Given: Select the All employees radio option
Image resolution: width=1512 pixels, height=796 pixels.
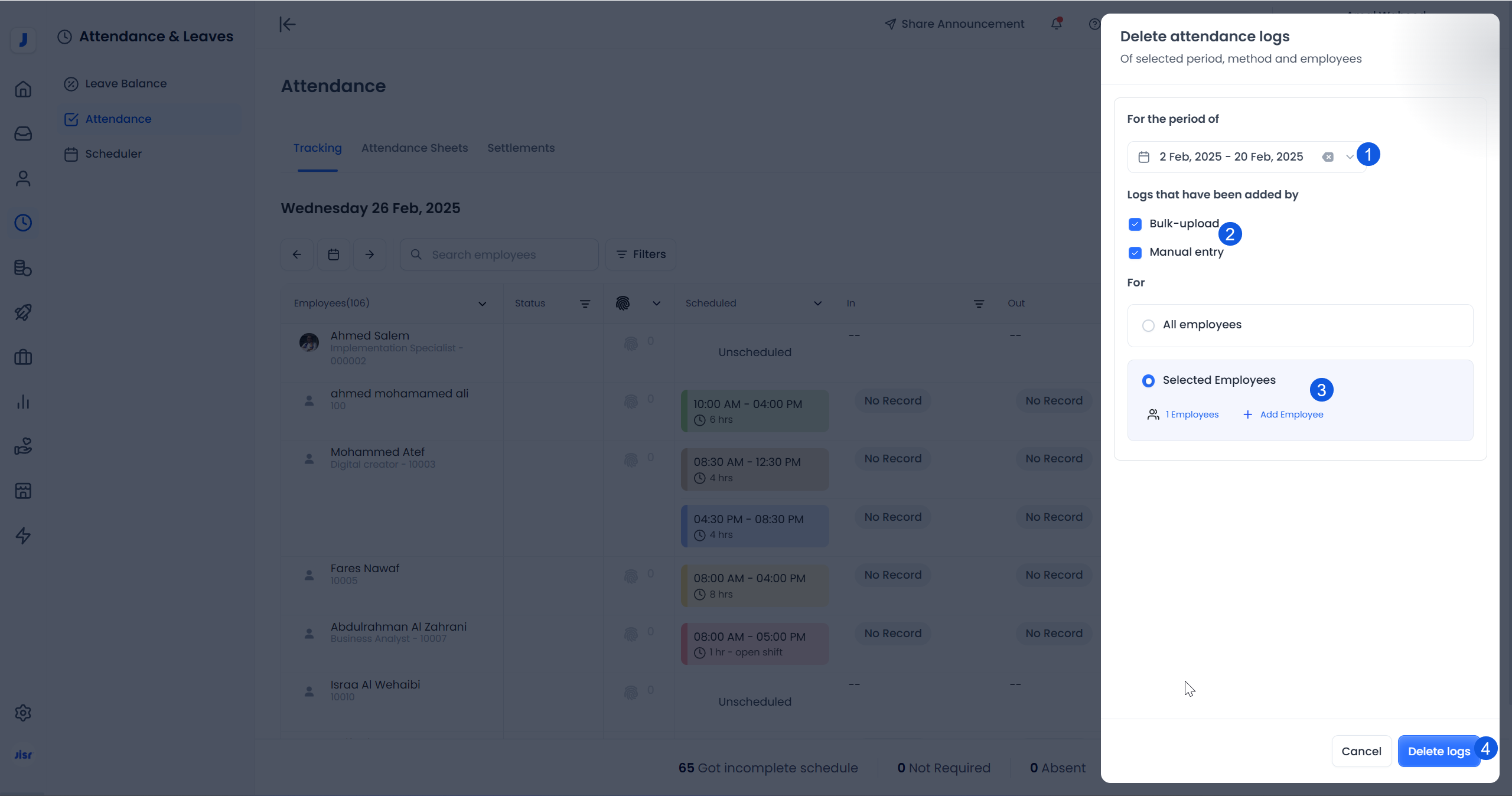Looking at the screenshot, I should pos(1148,325).
